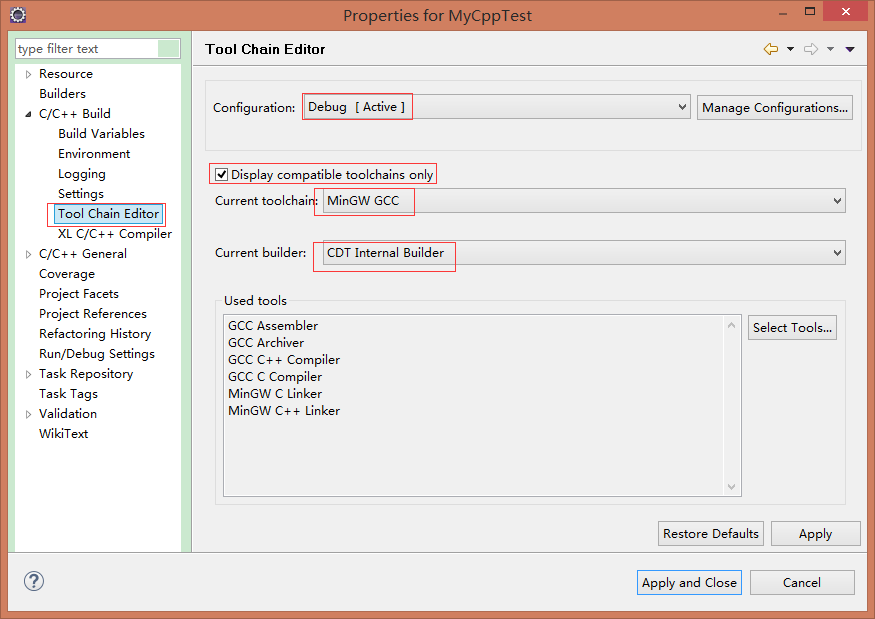The width and height of the screenshot is (875, 619).
Task: Select Logging tree item
Action: [82, 174]
